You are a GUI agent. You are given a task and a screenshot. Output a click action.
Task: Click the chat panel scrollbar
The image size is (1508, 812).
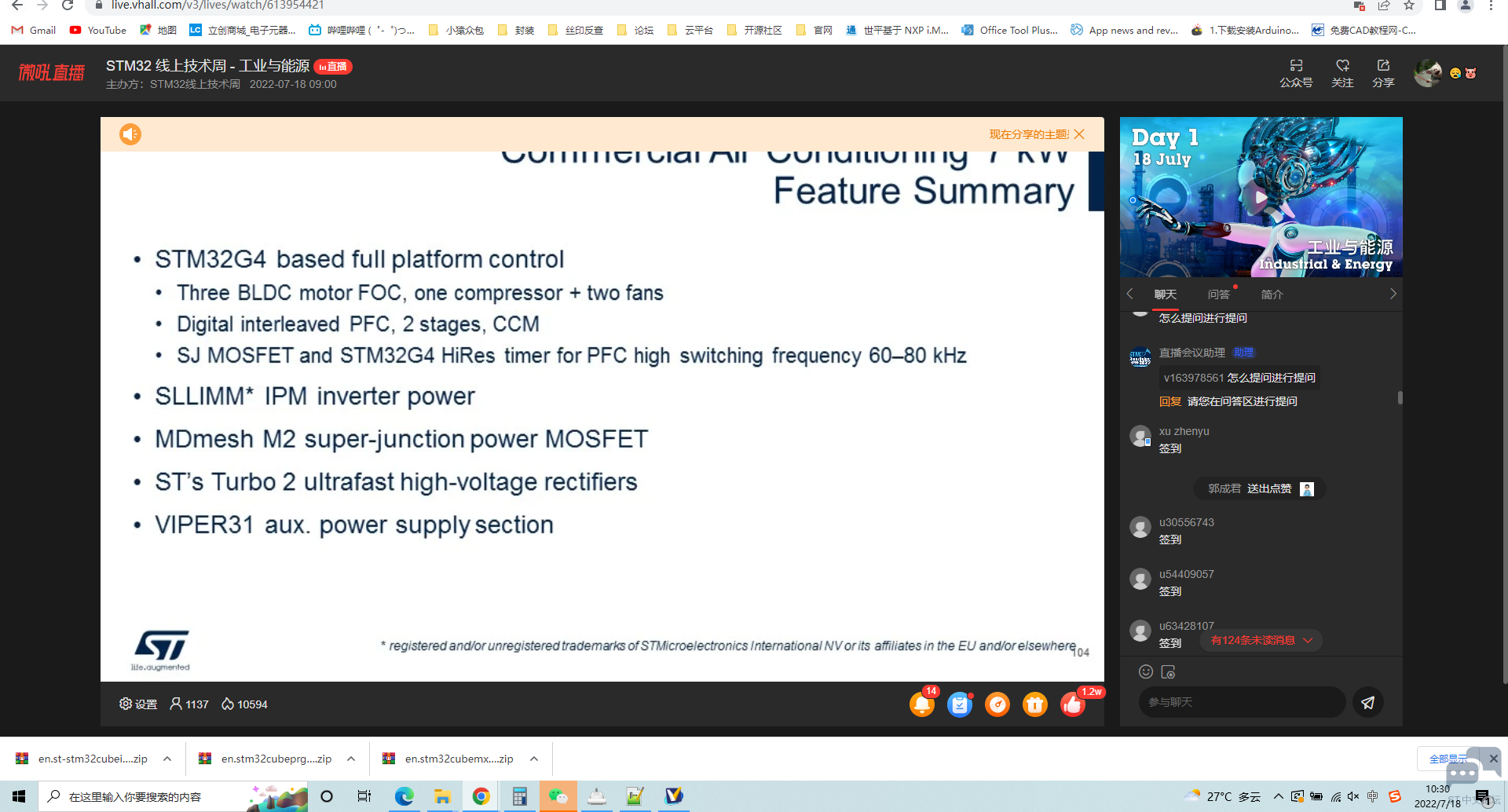pyautogui.click(x=1400, y=397)
